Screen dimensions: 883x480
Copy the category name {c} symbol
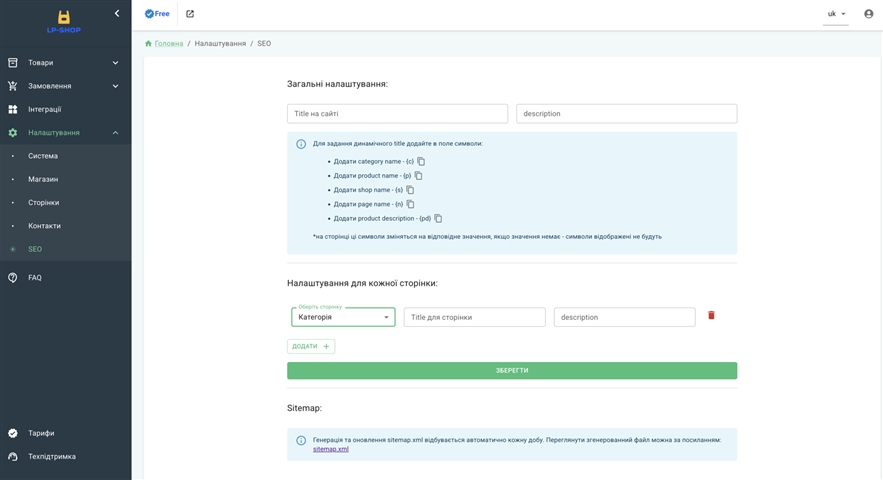(x=421, y=161)
